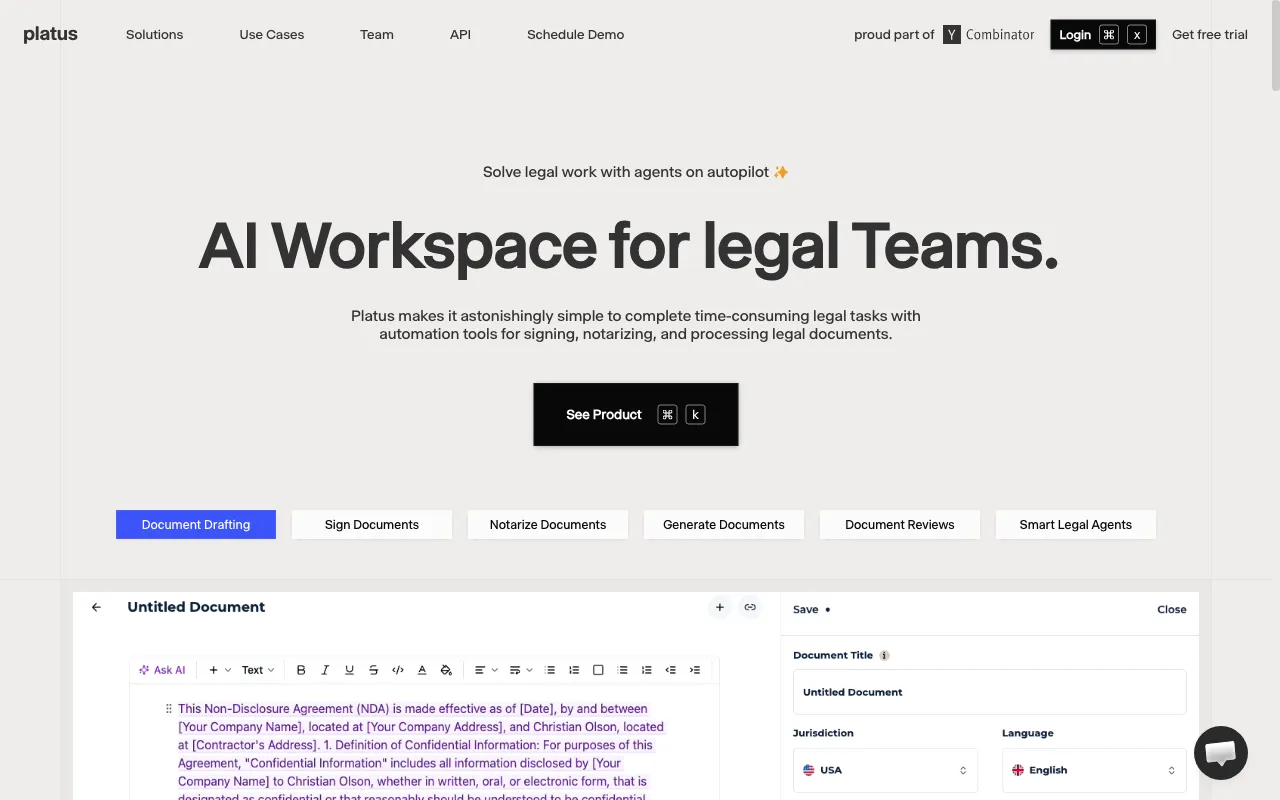
Task: Click Save in the document panel
Action: (x=806, y=609)
